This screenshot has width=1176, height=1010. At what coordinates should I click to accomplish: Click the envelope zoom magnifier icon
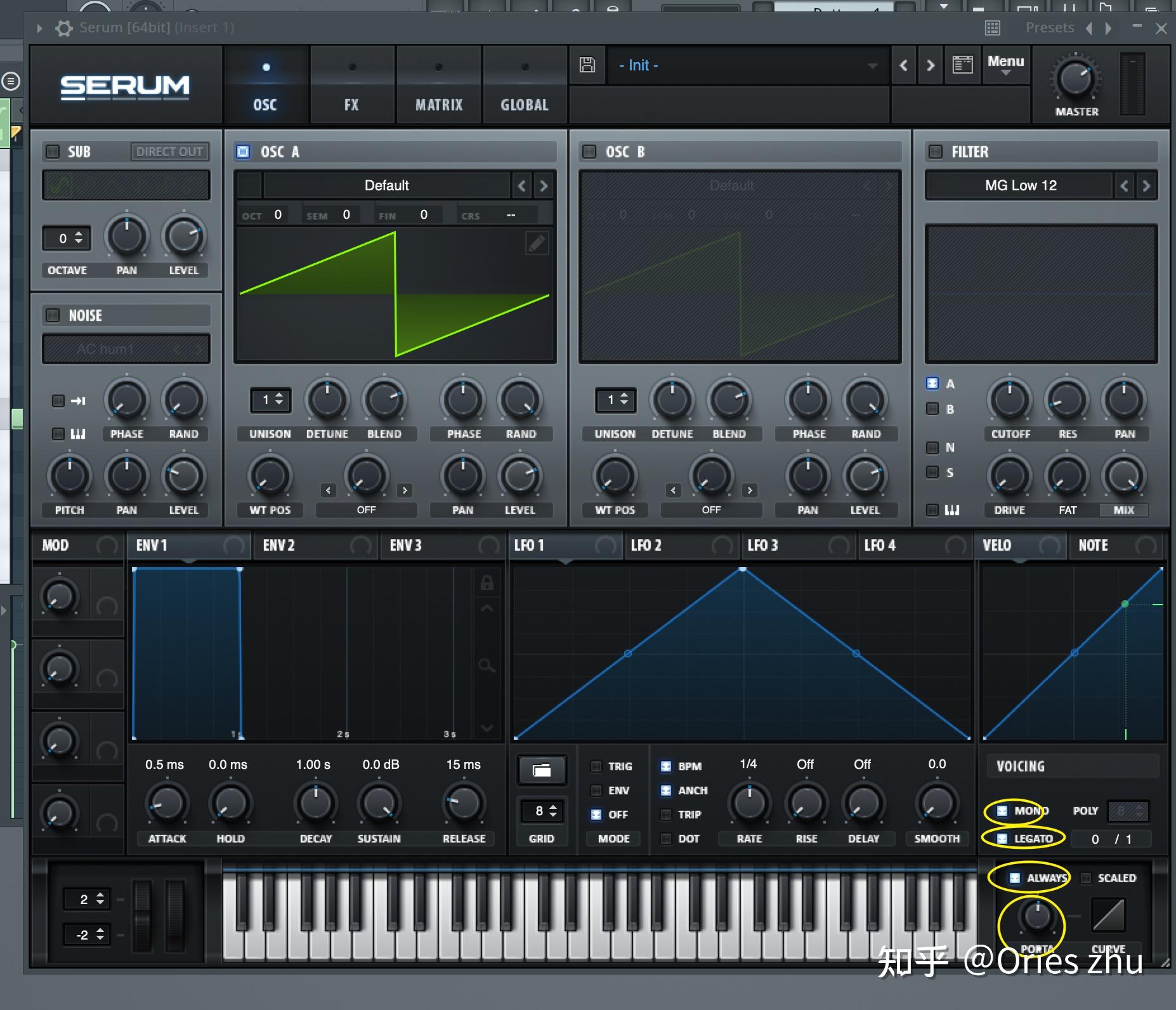point(487,666)
